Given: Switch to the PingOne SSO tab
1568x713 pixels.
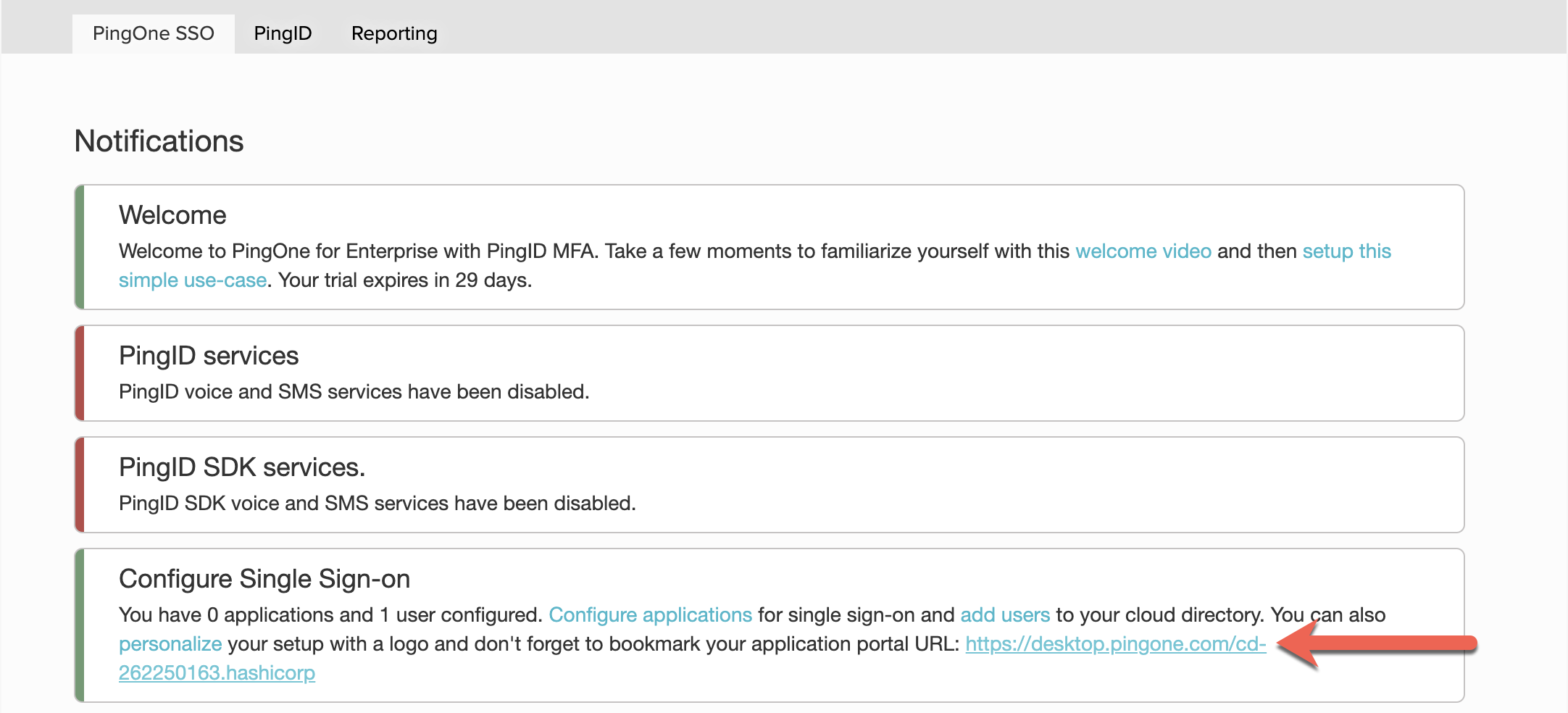Looking at the screenshot, I should (154, 33).
